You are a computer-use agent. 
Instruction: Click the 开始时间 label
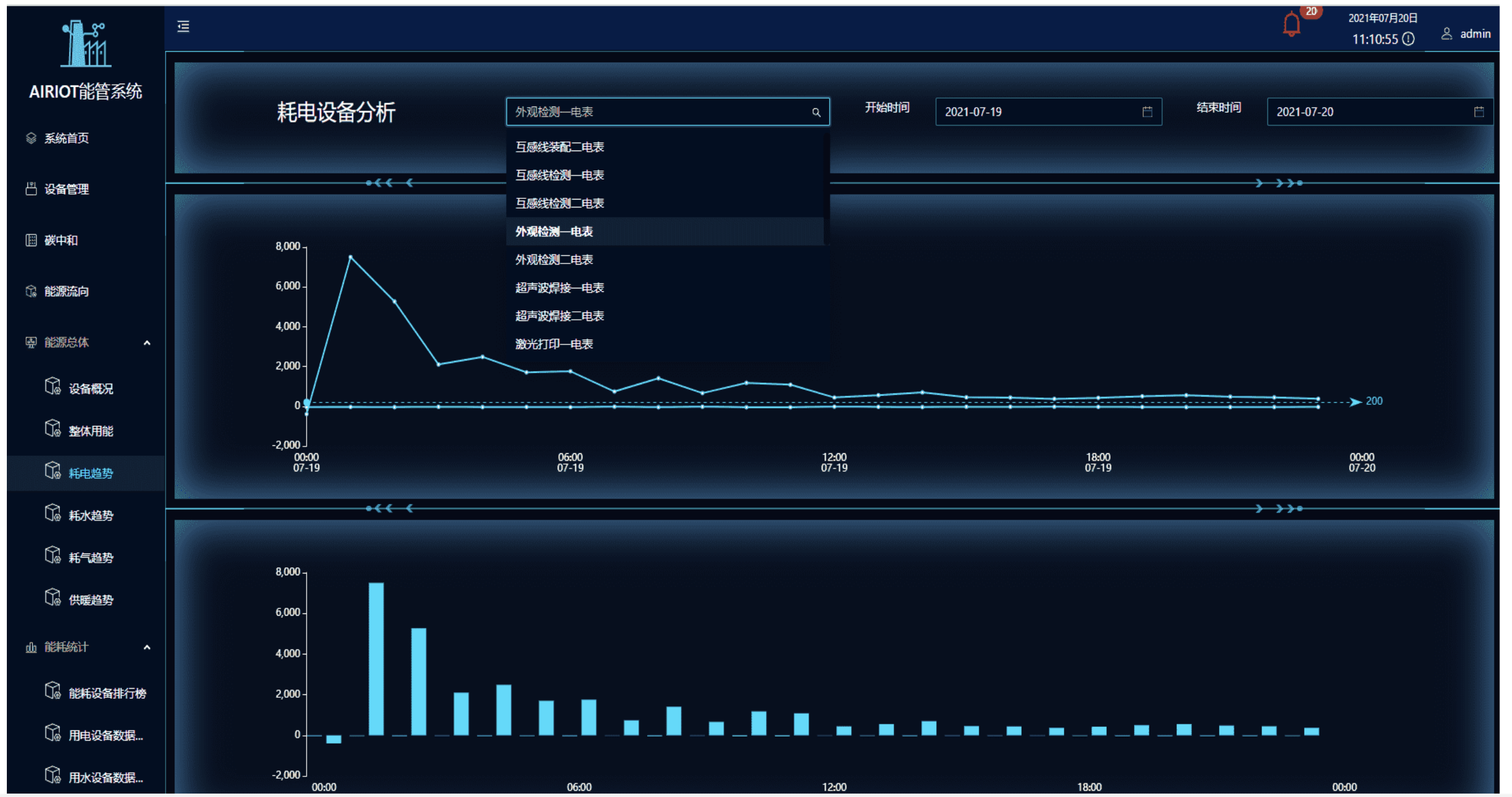(887, 107)
